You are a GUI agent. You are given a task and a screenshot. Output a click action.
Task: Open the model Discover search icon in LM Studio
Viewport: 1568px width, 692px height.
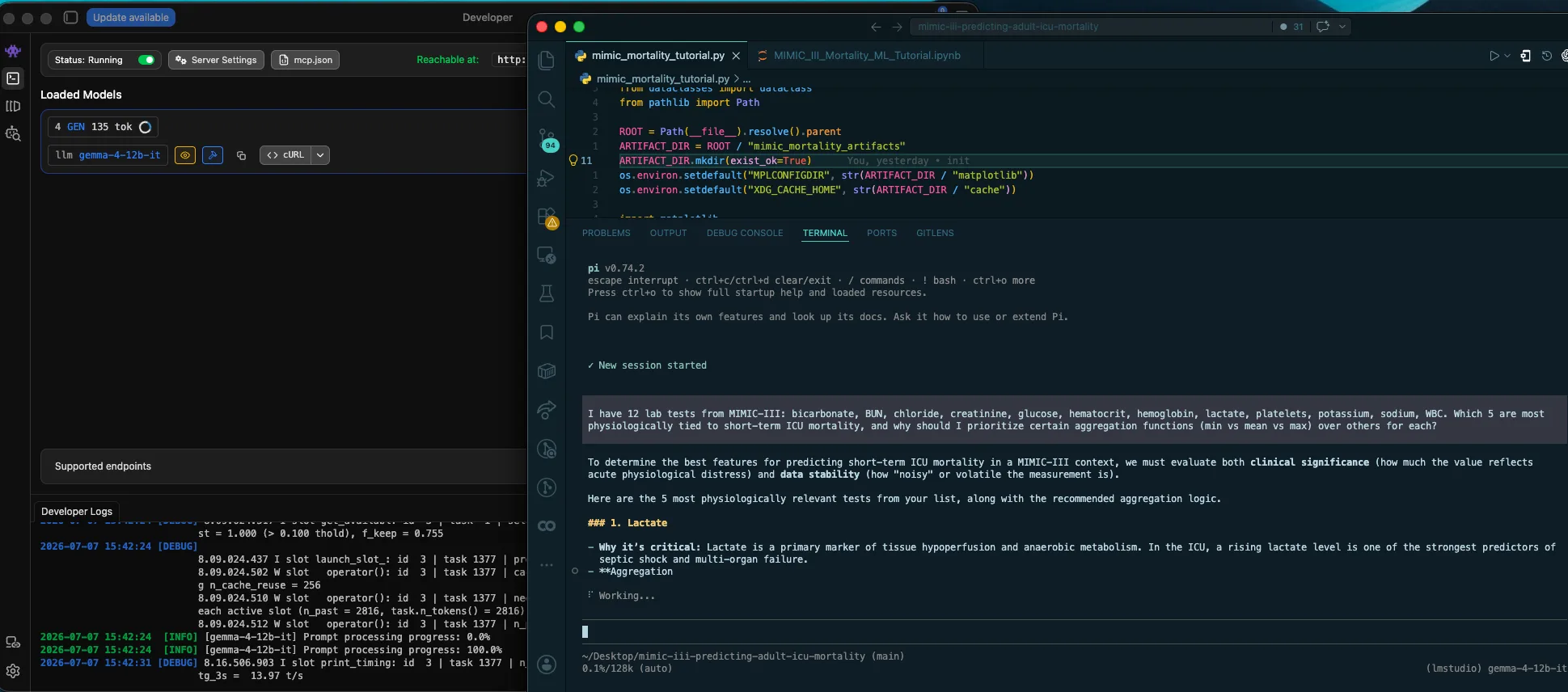pos(13,134)
